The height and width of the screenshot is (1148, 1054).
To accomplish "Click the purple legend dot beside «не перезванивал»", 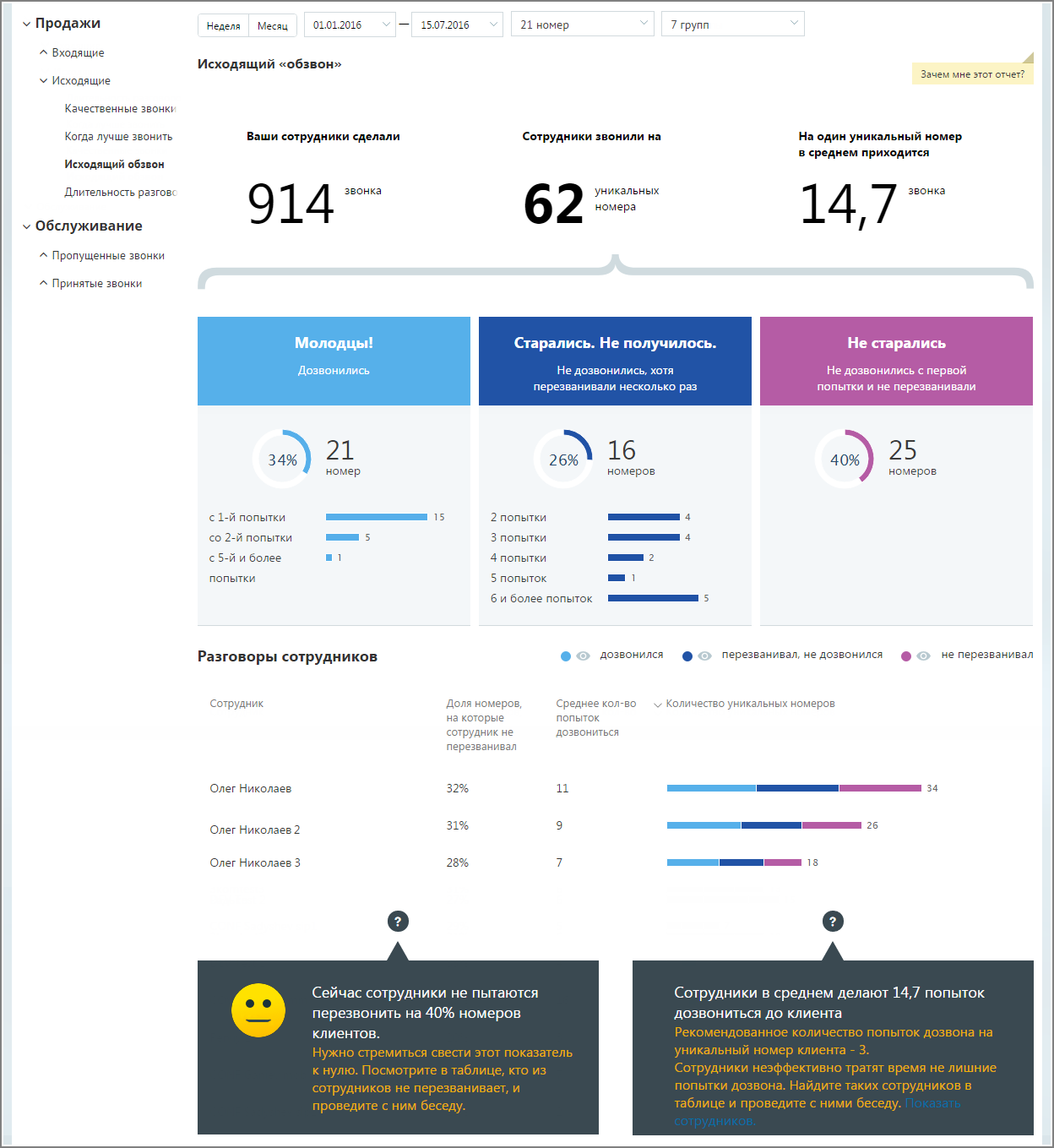I will [x=906, y=656].
